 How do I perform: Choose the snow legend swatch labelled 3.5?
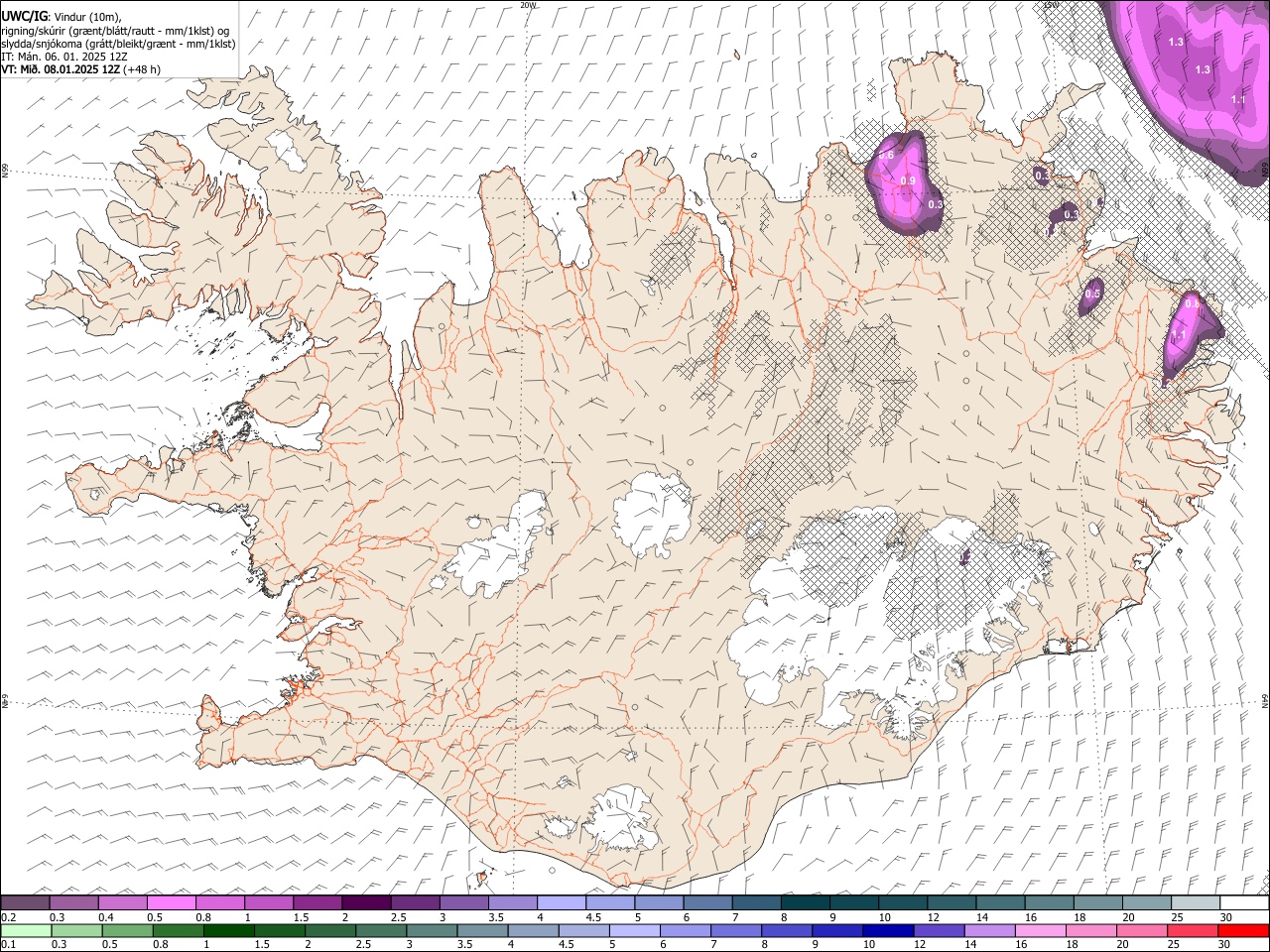(512, 903)
